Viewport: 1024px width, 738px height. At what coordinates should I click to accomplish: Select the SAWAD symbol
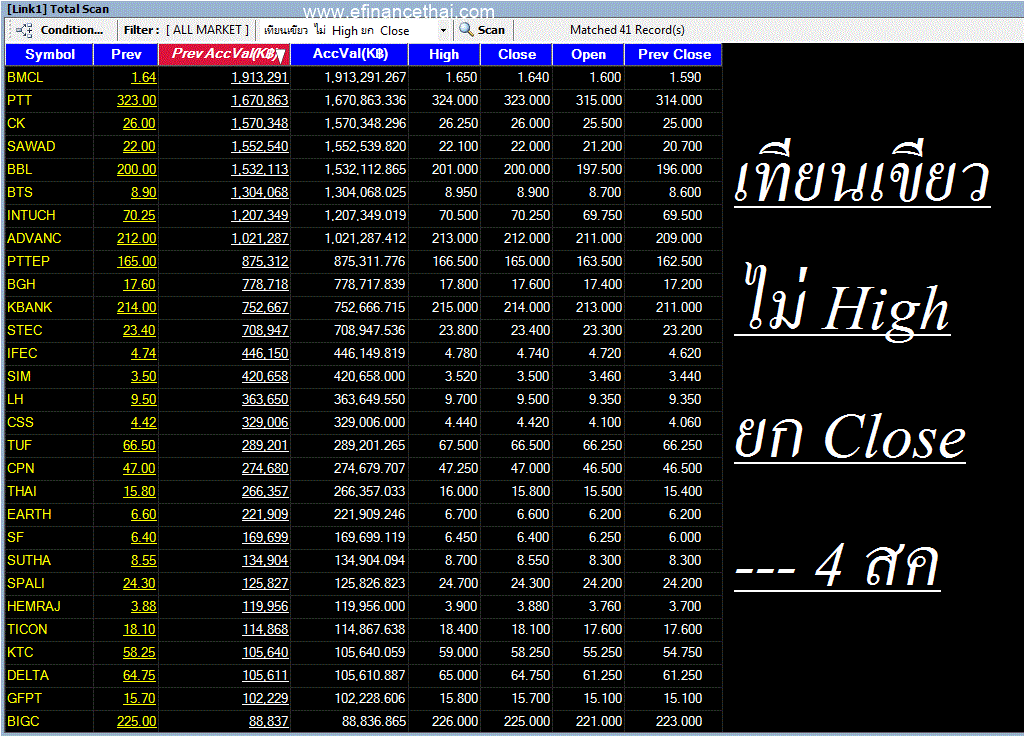click(x=31, y=146)
